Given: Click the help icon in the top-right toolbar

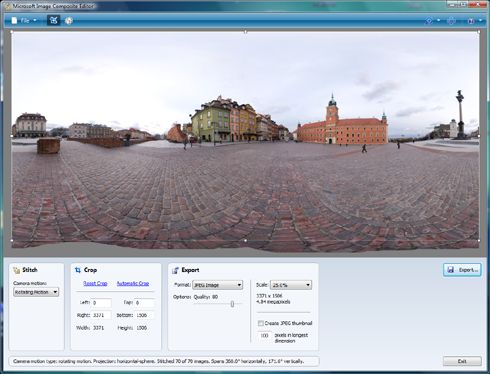Looking at the screenshot, I should pos(429,21).
